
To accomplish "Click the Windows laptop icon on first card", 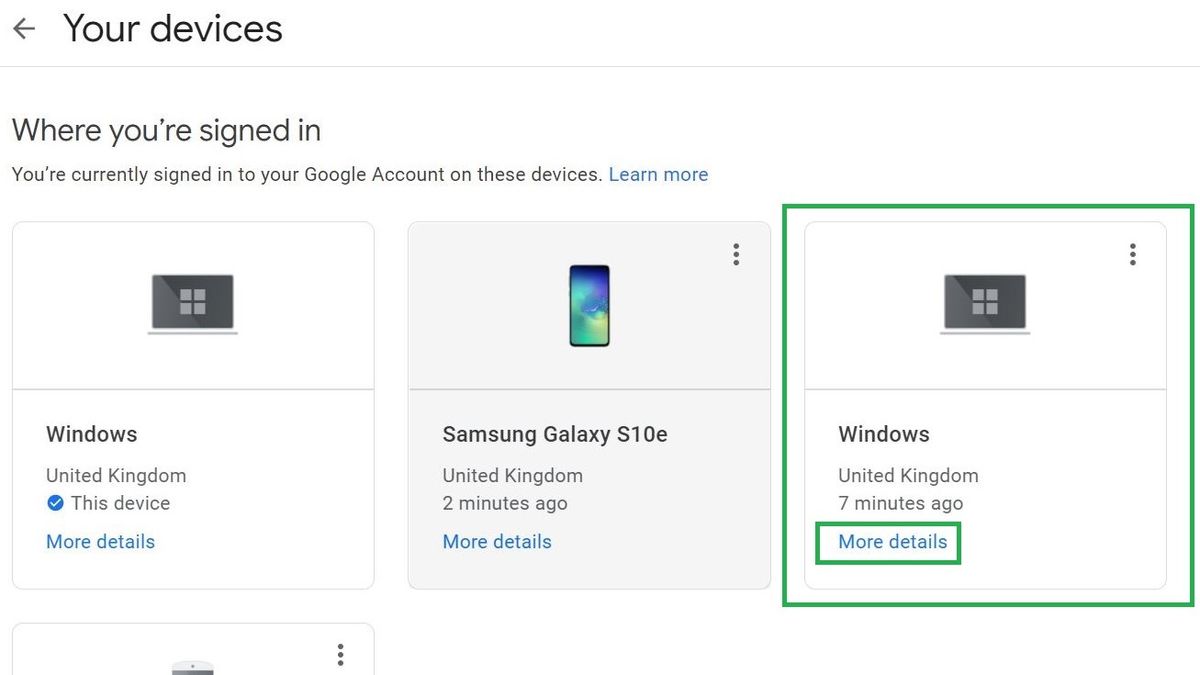I will (193, 303).
